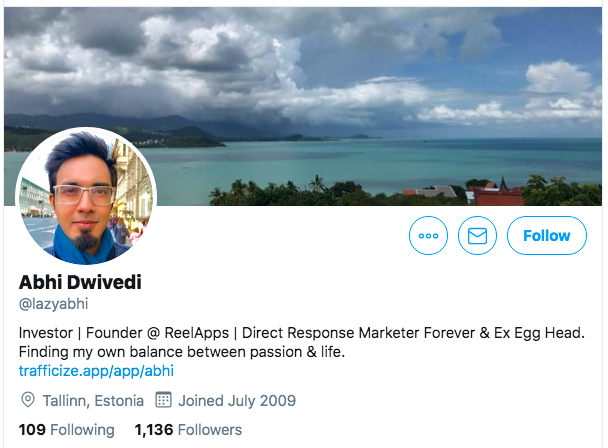Click the envelope message icon
608x448 pixels.
477,235
